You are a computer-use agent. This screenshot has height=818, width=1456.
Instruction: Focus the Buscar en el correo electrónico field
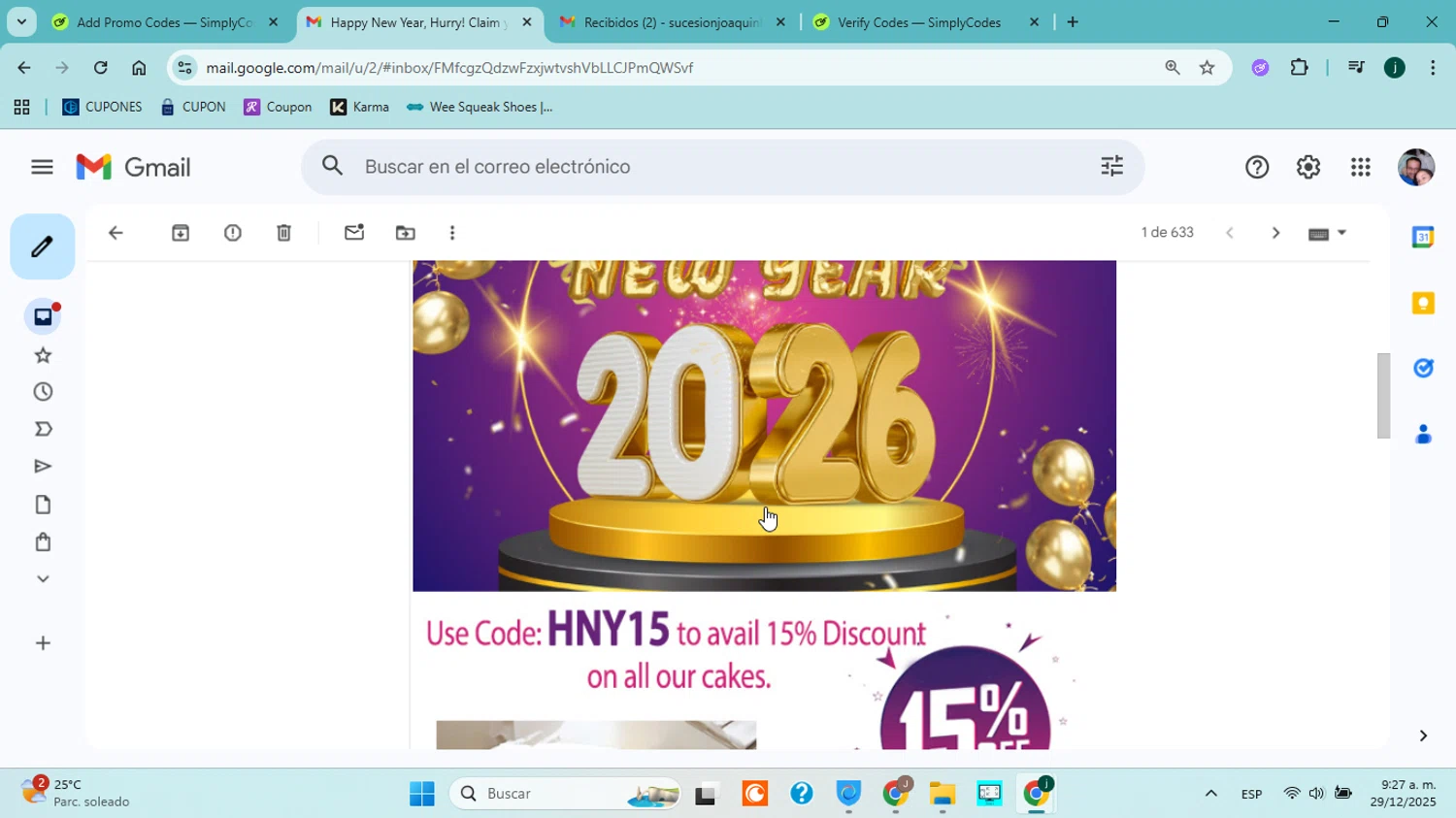coord(723,167)
